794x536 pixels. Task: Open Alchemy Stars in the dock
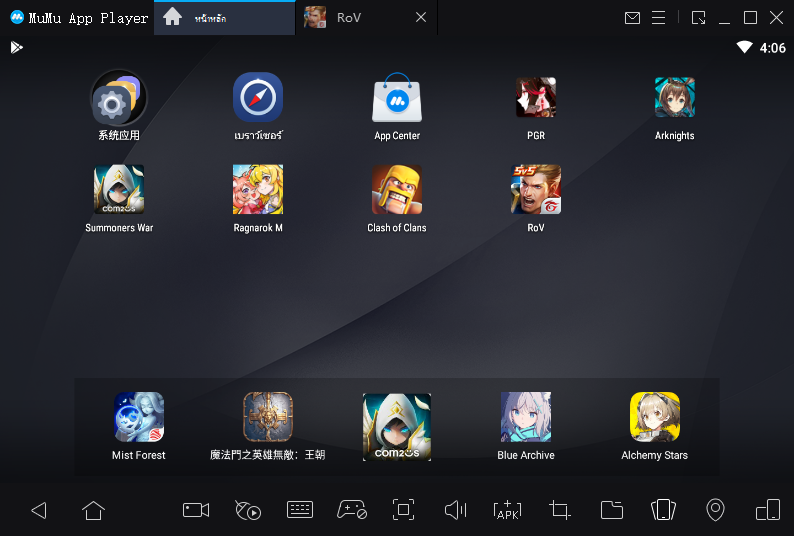pos(654,417)
